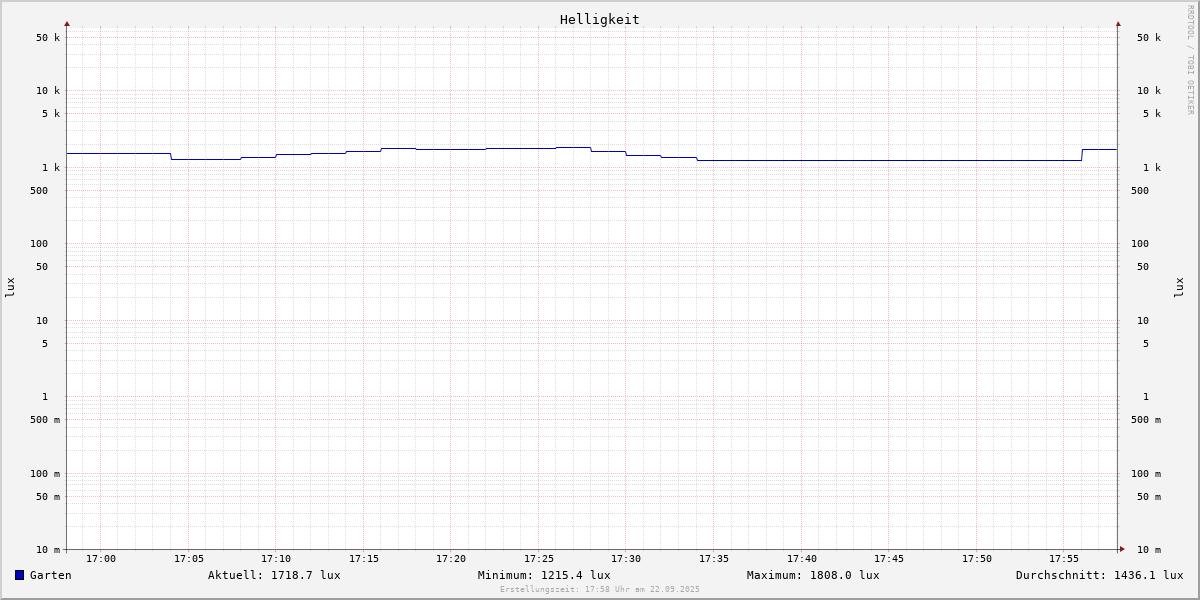Click the RRDTOOL / TOBI OETIKER watermark
Viewport: 1200px width, 600px height.
1190,60
